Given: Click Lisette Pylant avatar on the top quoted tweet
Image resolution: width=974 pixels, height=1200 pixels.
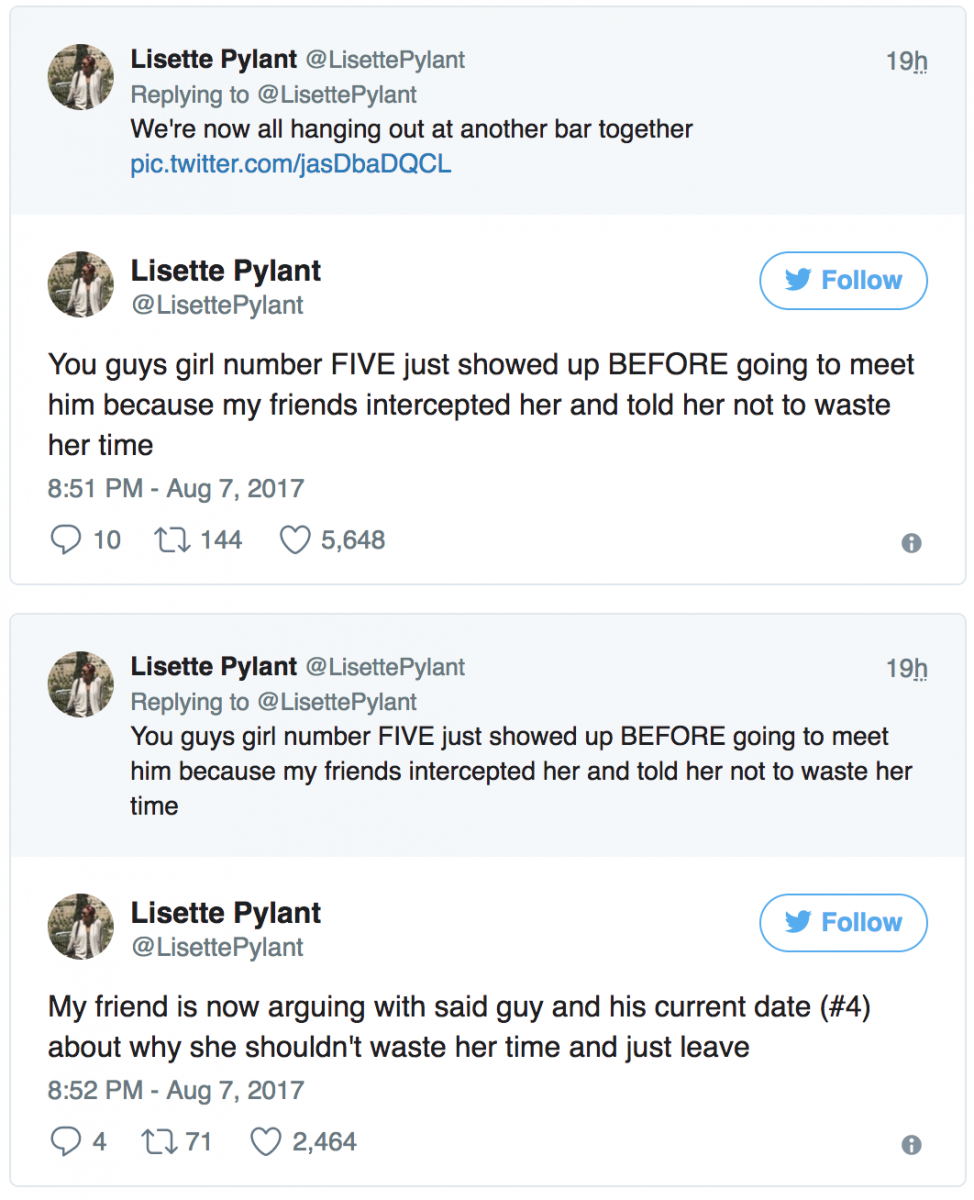Looking at the screenshot, I should (x=81, y=77).
